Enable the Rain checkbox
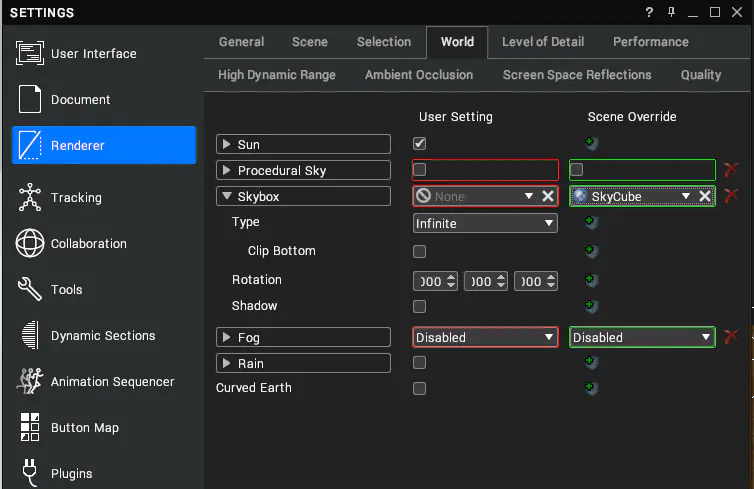This screenshot has height=489, width=754. click(x=419, y=363)
